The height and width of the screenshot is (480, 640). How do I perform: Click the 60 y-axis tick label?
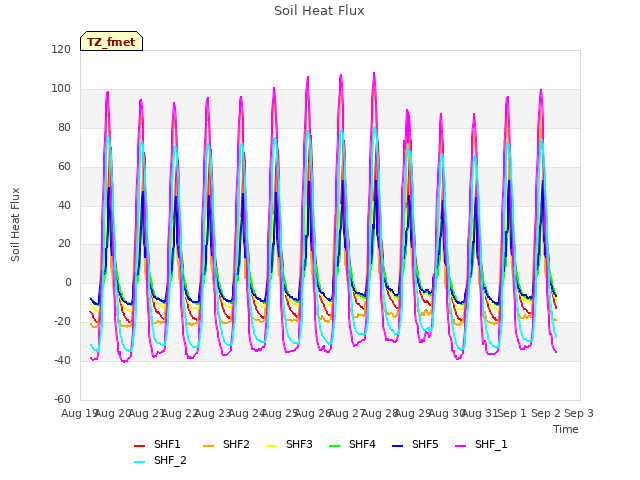(64, 167)
